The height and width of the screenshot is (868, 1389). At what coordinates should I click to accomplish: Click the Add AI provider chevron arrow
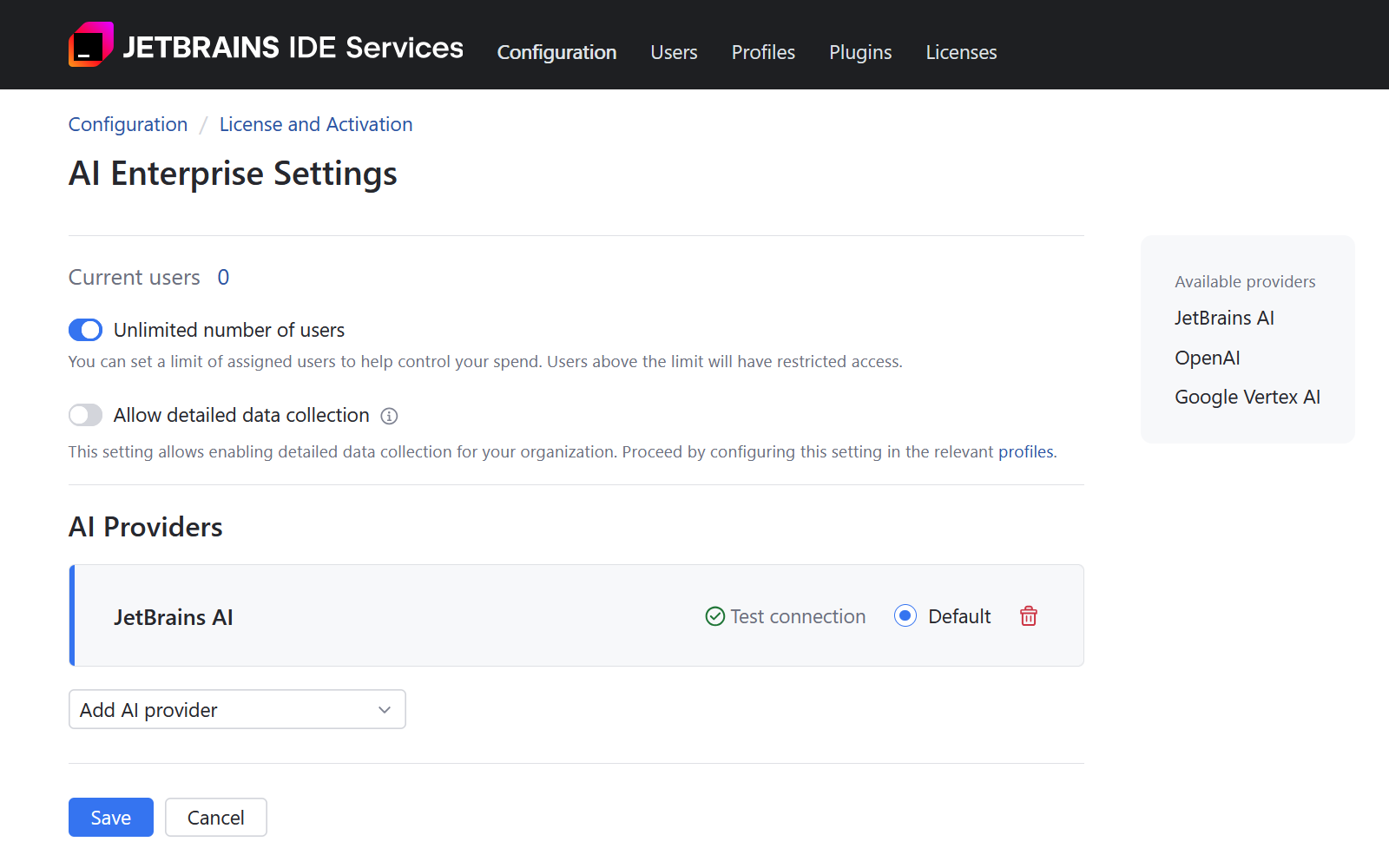(385, 710)
